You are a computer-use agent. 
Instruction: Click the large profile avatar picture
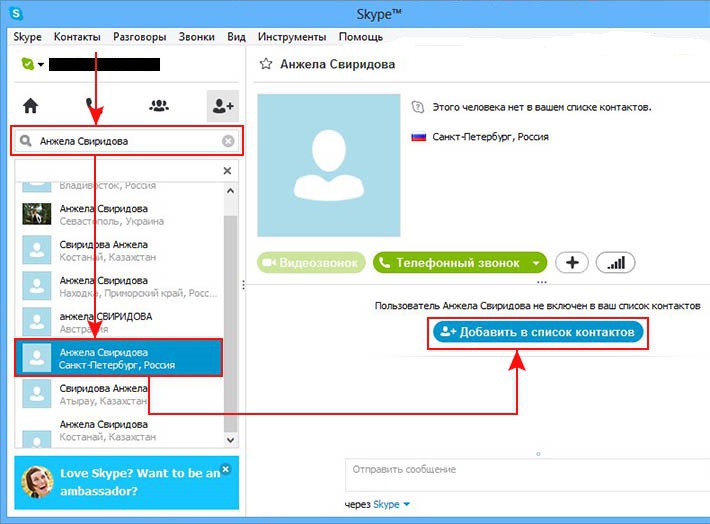tap(329, 165)
